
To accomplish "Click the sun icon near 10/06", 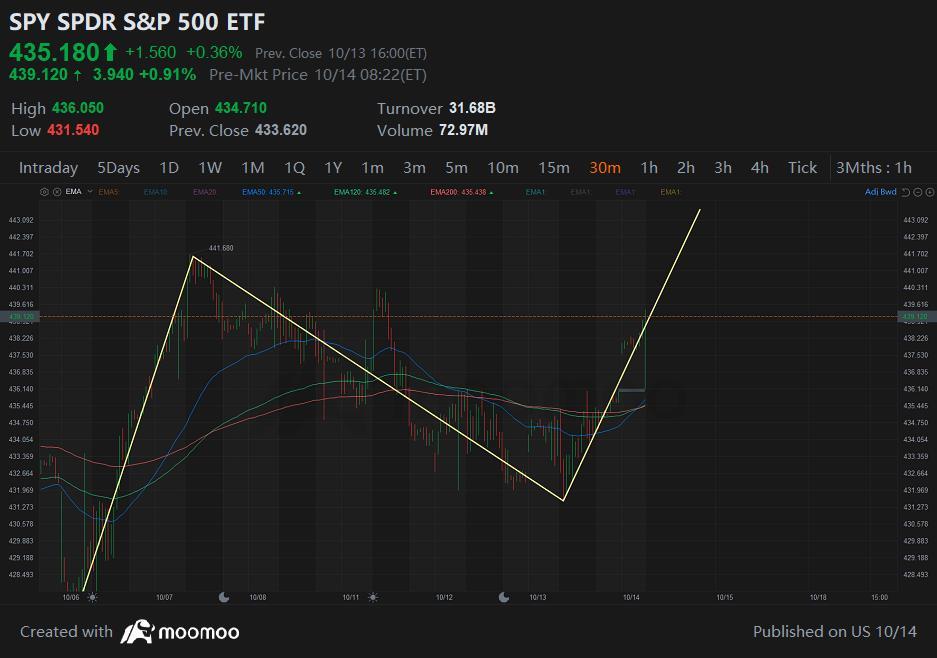I will (x=92, y=597).
